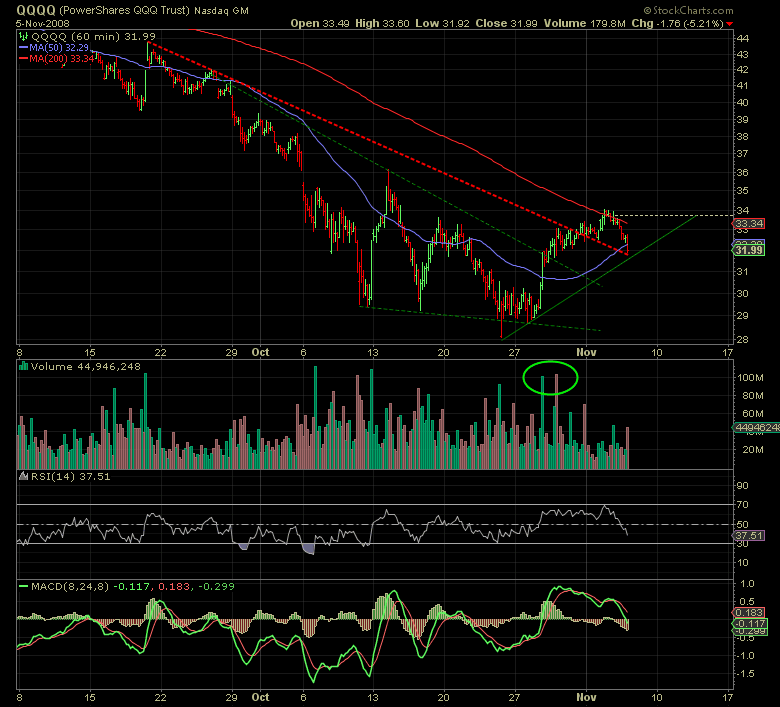Screen dimensions: 780x707
Task: Click the Open 33.49 value
Action: tap(320, 23)
